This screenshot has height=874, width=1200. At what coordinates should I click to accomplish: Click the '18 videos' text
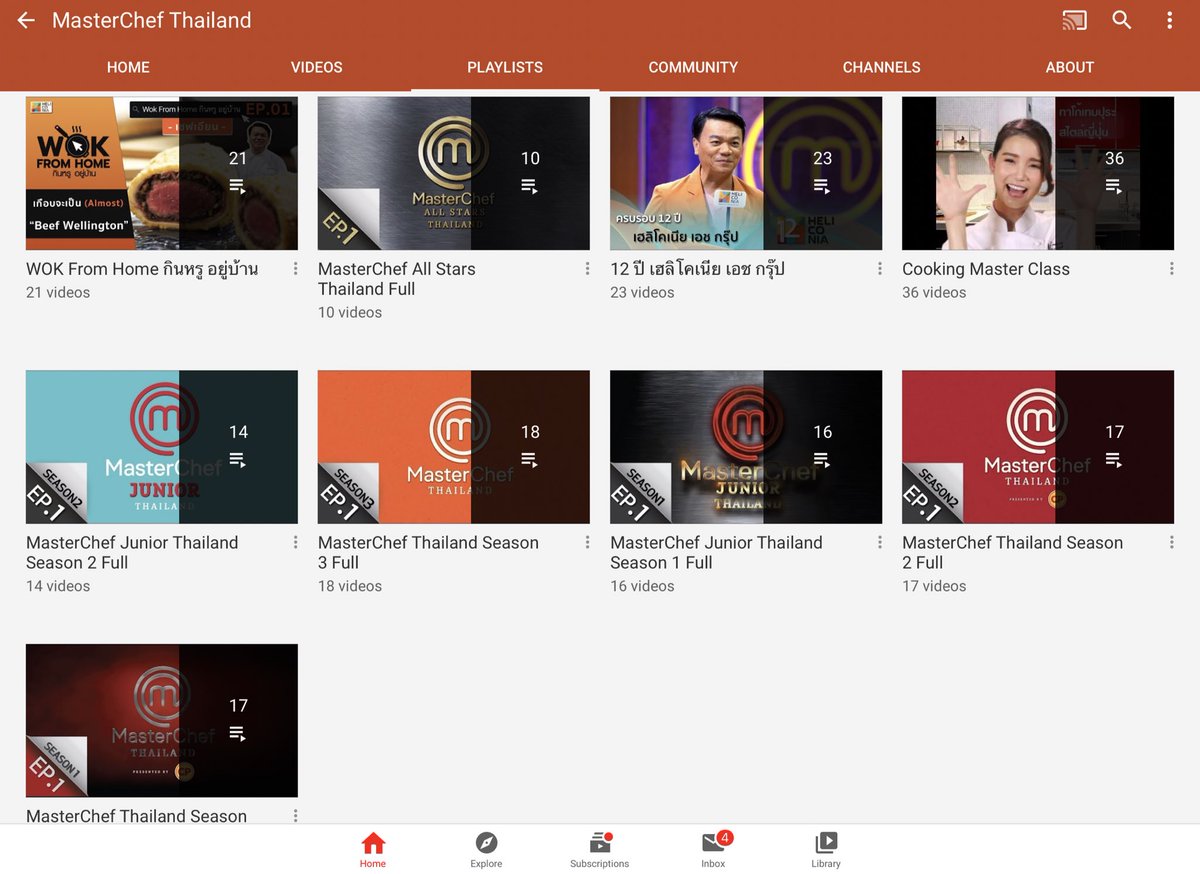(x=350, y=586)
